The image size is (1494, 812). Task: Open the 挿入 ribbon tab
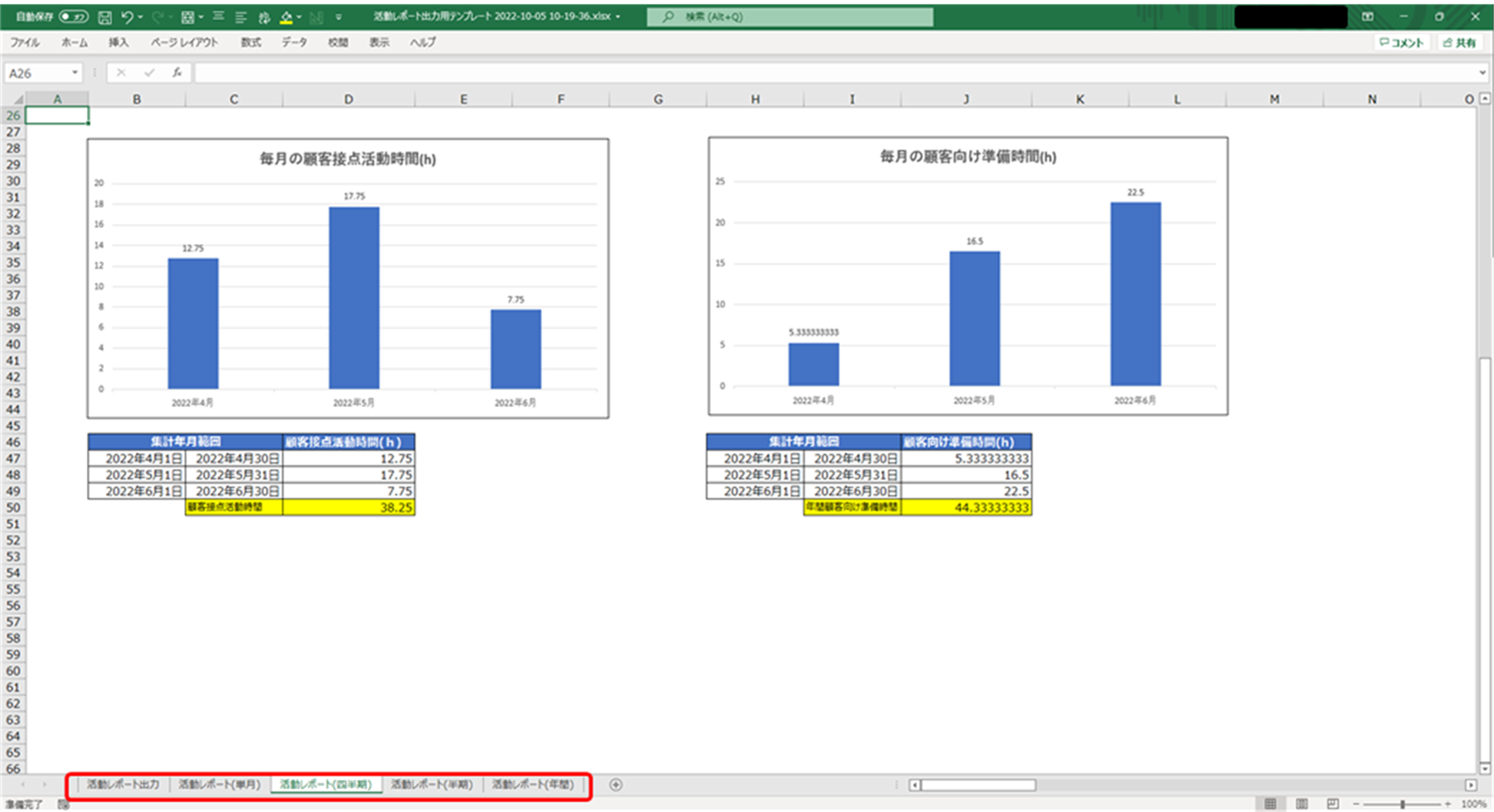(x=118, y=42)
